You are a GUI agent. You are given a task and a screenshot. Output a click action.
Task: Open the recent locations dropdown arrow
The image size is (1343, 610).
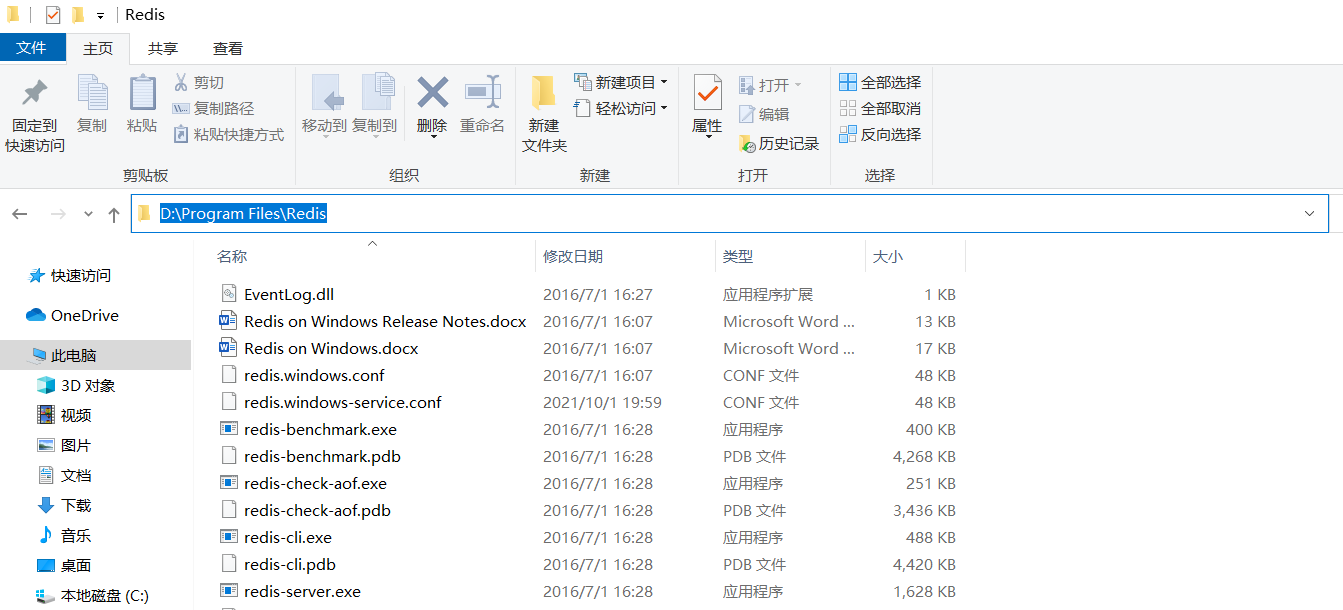pyautogui.click(x=88, y=214)
